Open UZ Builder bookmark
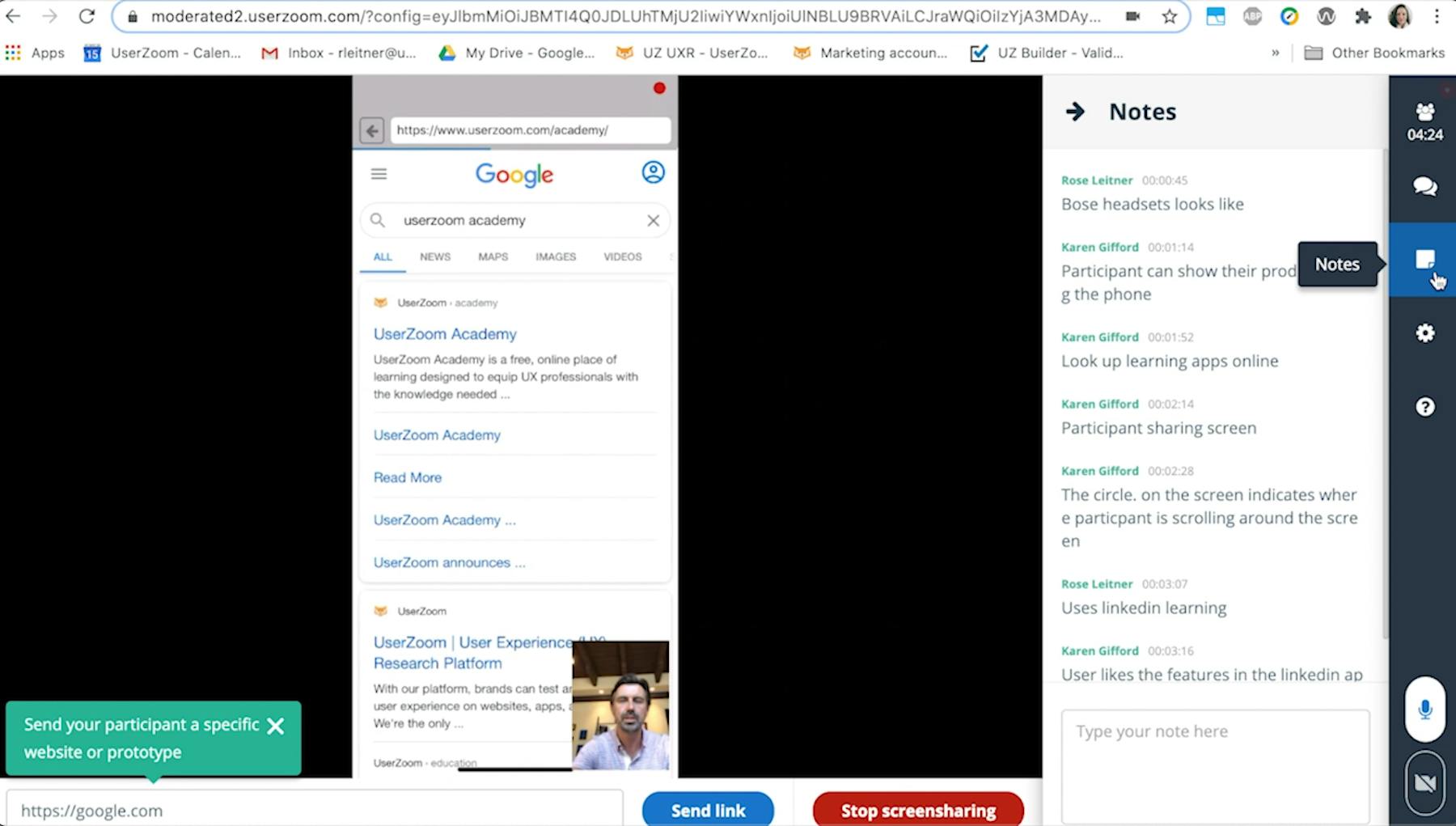 click(x=1047, y=53)
